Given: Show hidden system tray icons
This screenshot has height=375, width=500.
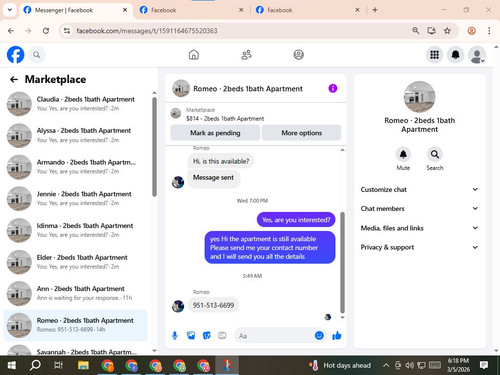Looking at the screenshot, I should tap(386, 365).
